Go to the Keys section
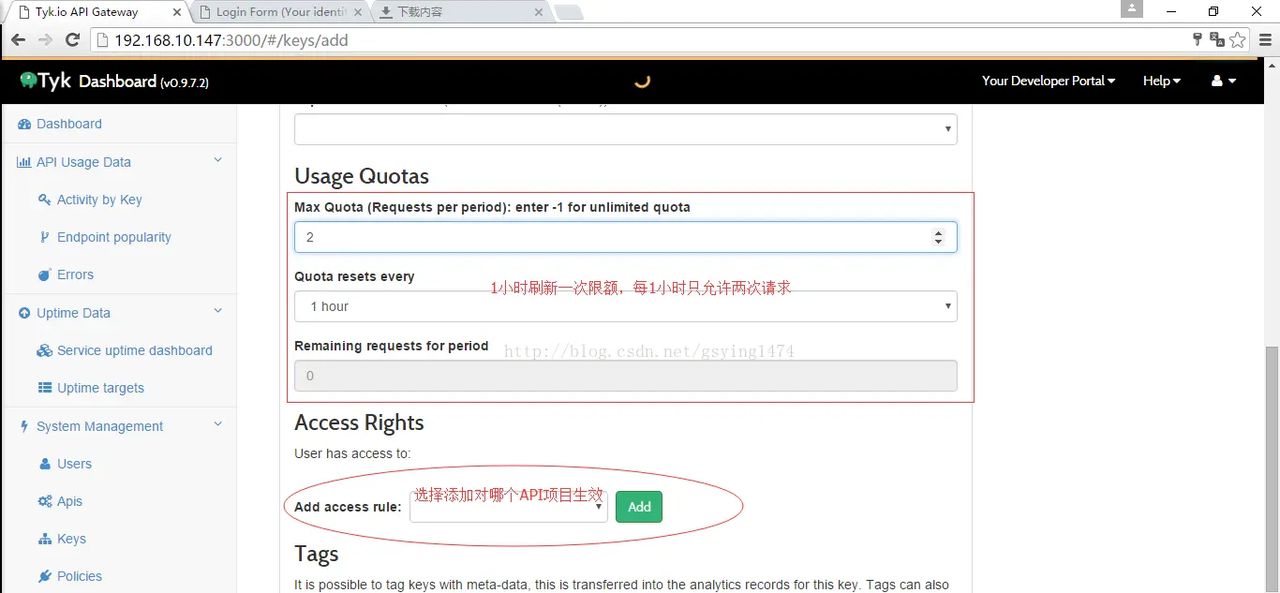The height and width of the screenshot is (593, 1280). 70,538
